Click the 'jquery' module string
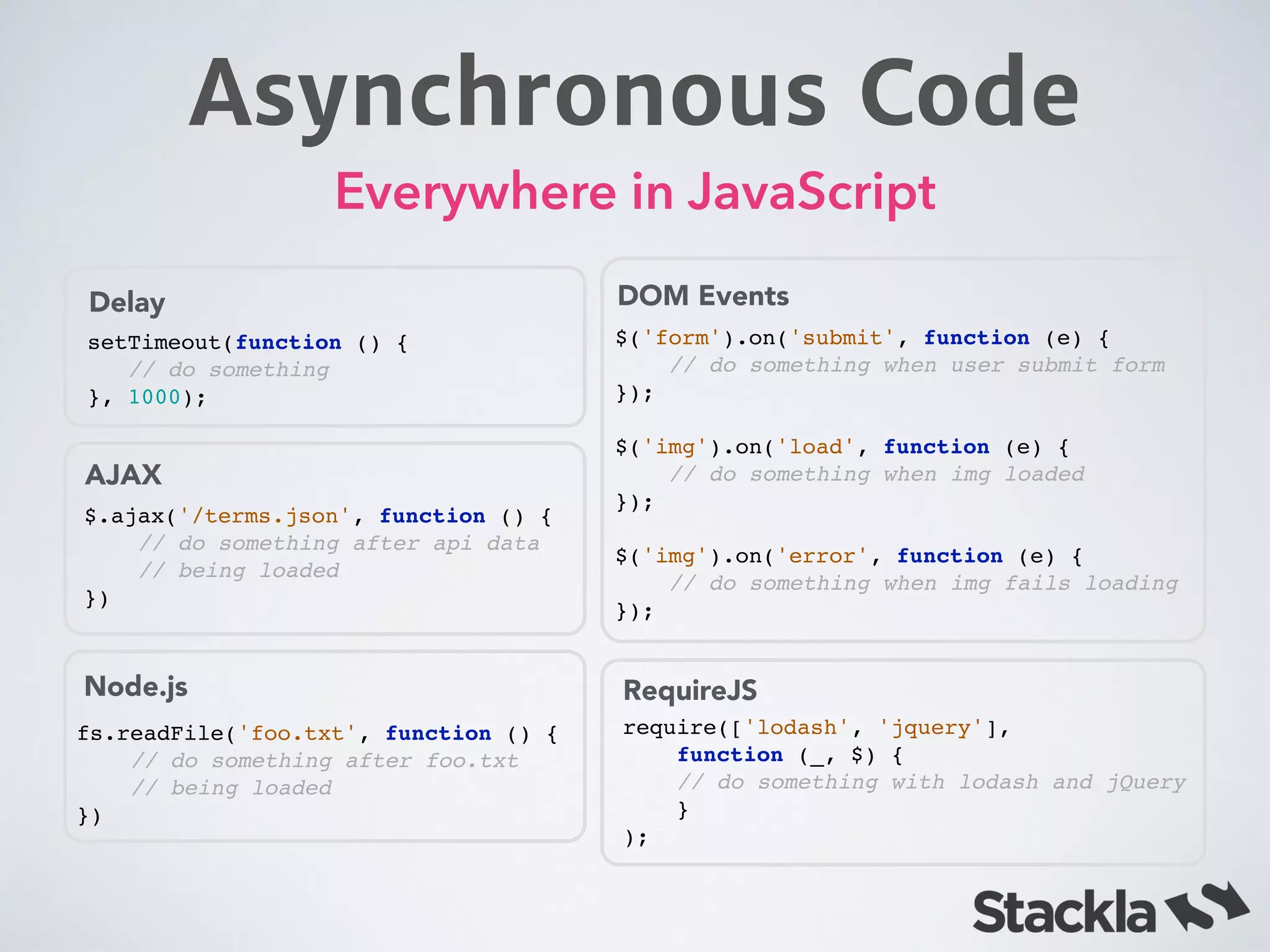The height and width of the screenshot is (952, 1270). [931, 728]
